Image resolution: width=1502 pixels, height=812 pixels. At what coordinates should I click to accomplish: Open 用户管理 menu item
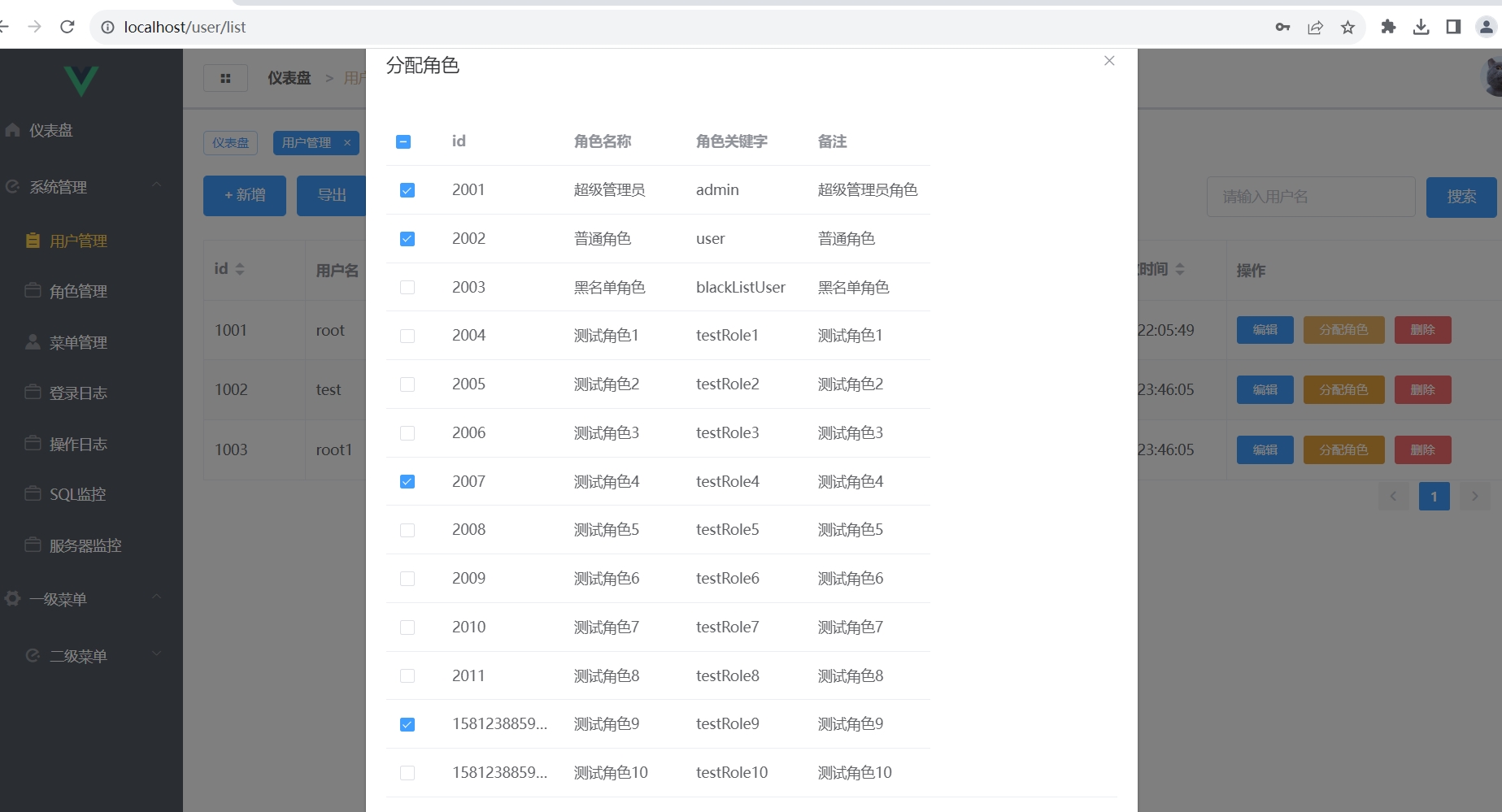(x=91, y=241)
